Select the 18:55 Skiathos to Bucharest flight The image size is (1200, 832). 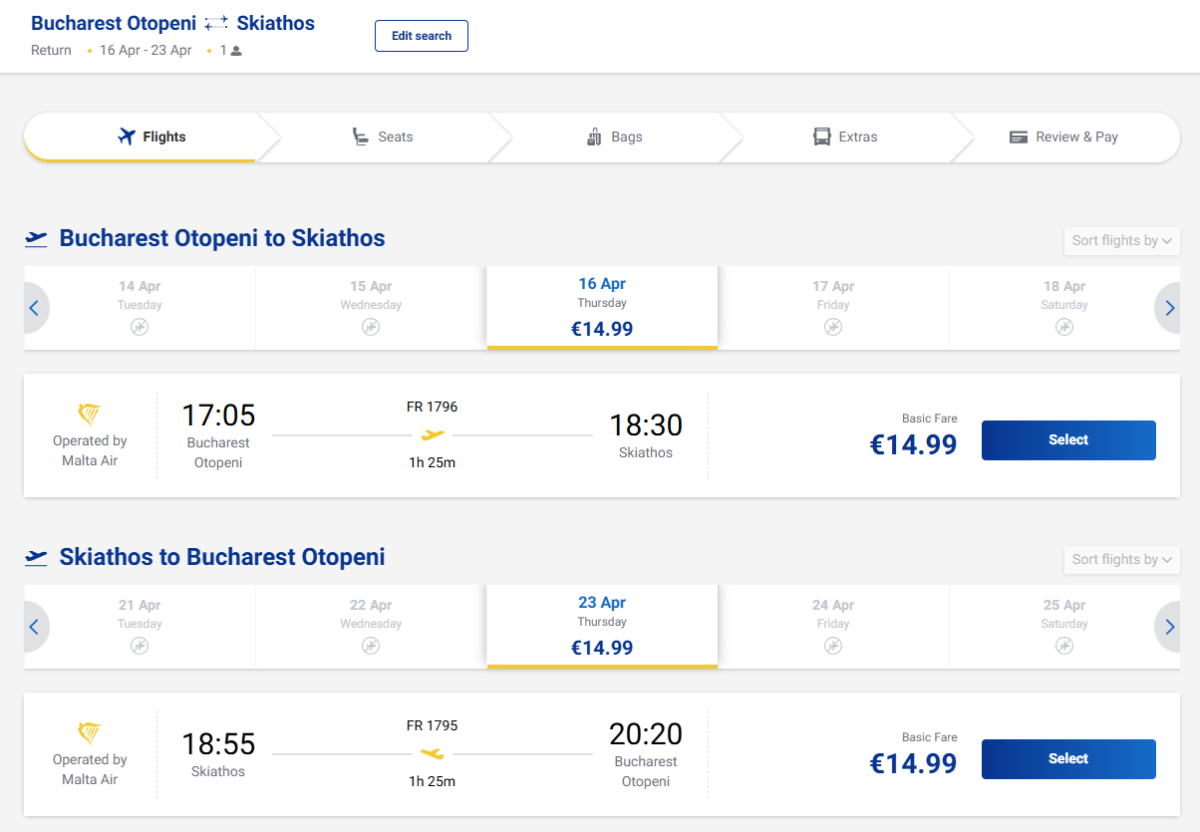(x=1068, y=759)
